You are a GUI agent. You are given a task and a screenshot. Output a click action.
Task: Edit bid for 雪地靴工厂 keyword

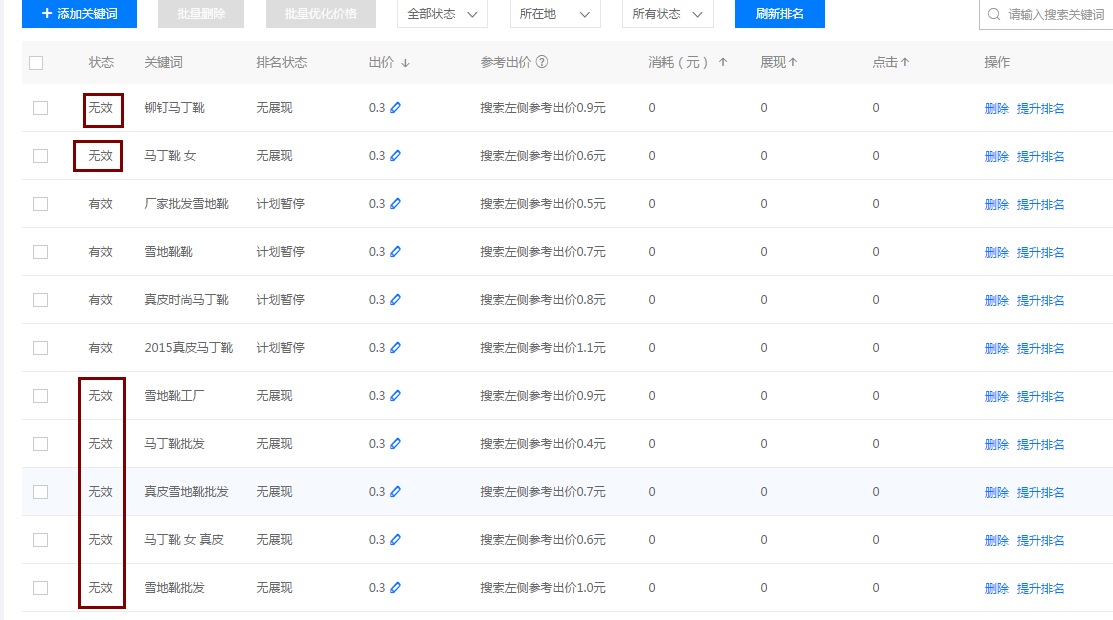395,396
